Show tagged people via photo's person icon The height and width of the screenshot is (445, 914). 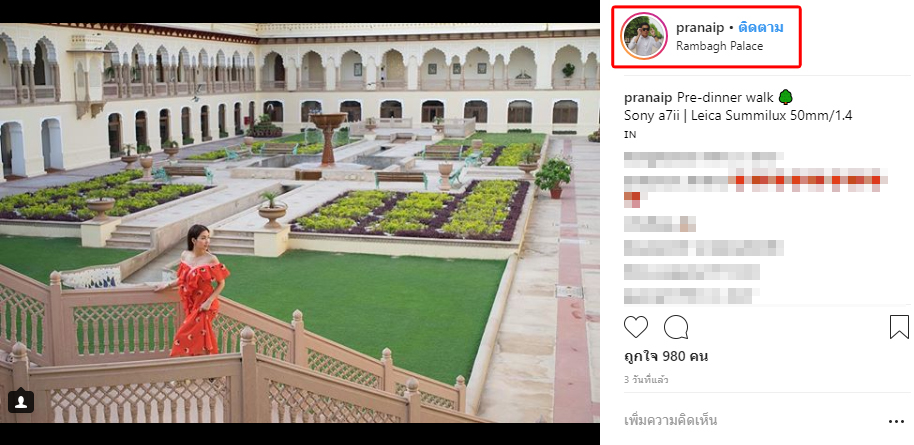tap(21, 401)
